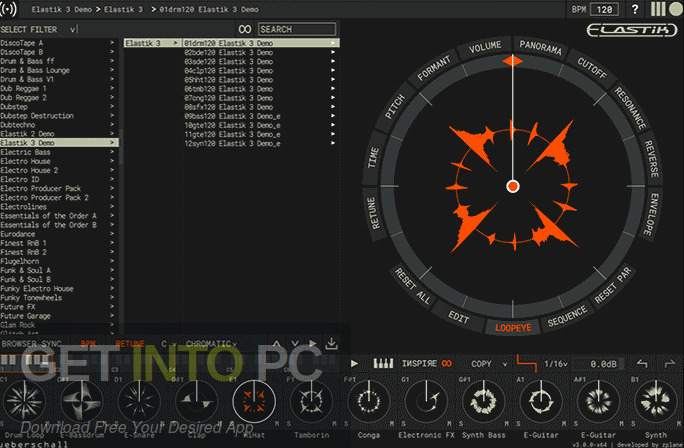Switch to the Cutoff wheel segment
Viewport: 684px width, 448px height.
[x=592, y=68]
